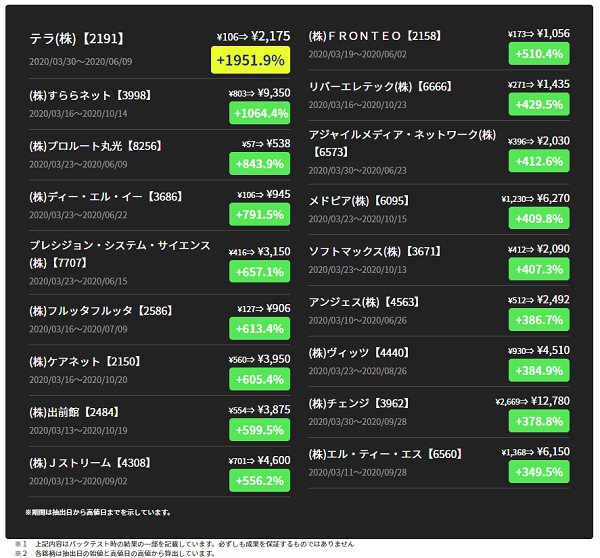Select ソフトマックス(株)【3671】 name
Image resolution: width=600 pixels, height=558 pixels.
pos(375,251)
